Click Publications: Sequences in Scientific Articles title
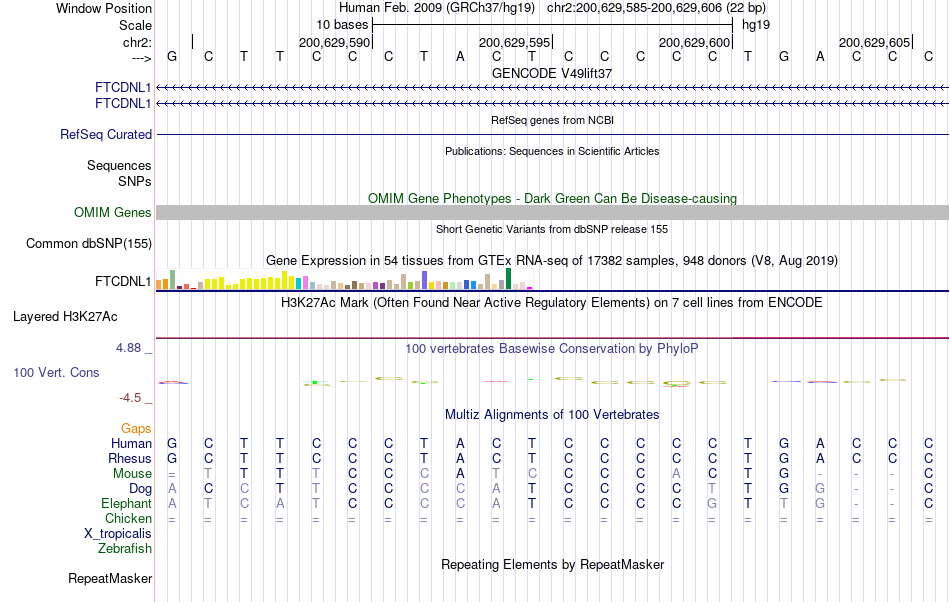The height and width of the screenshot is (602, 950). [552, 151]
